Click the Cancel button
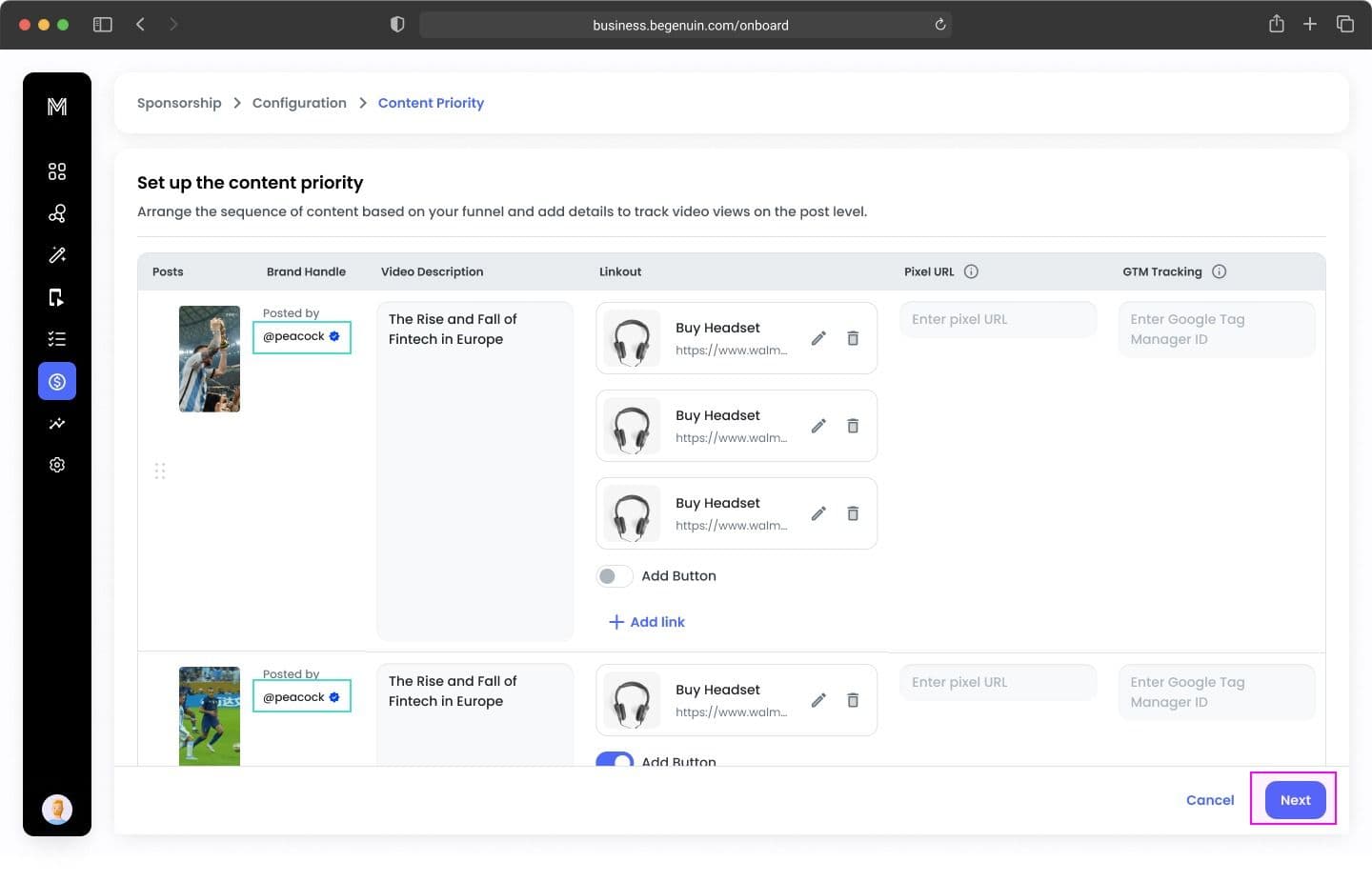The height and width of the screenshot is (882, 1372). [1210, 800]
